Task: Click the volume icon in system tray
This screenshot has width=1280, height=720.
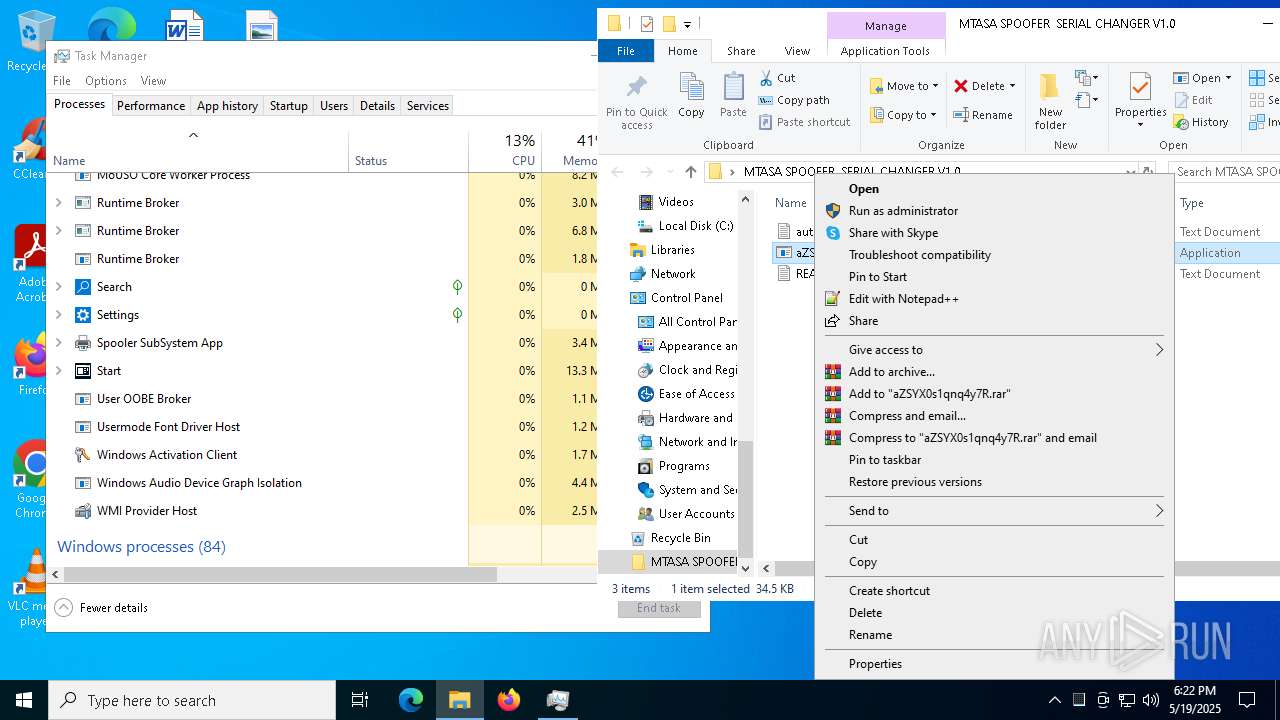Action: (x=1151, y=700)
